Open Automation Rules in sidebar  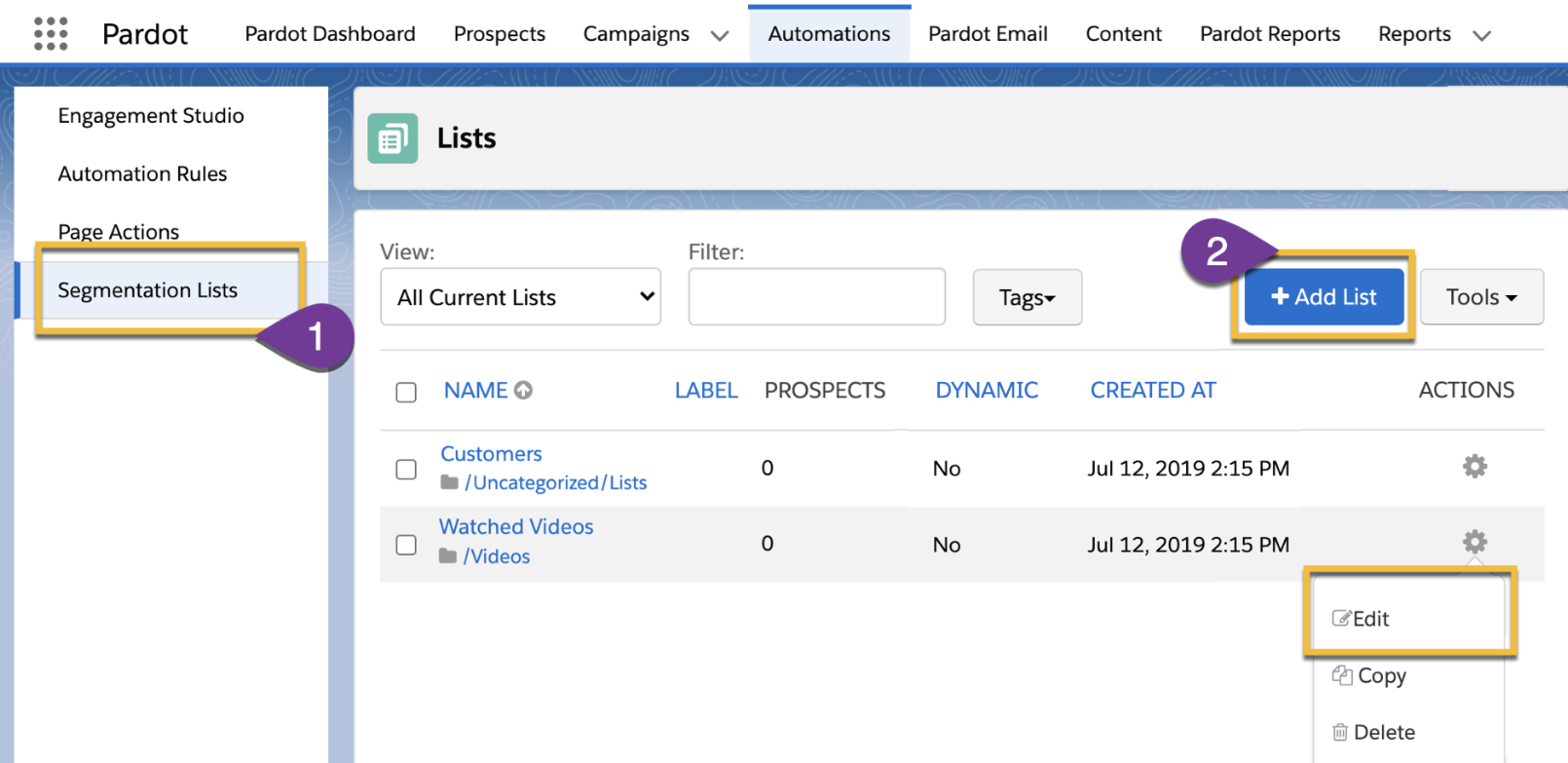142,173
